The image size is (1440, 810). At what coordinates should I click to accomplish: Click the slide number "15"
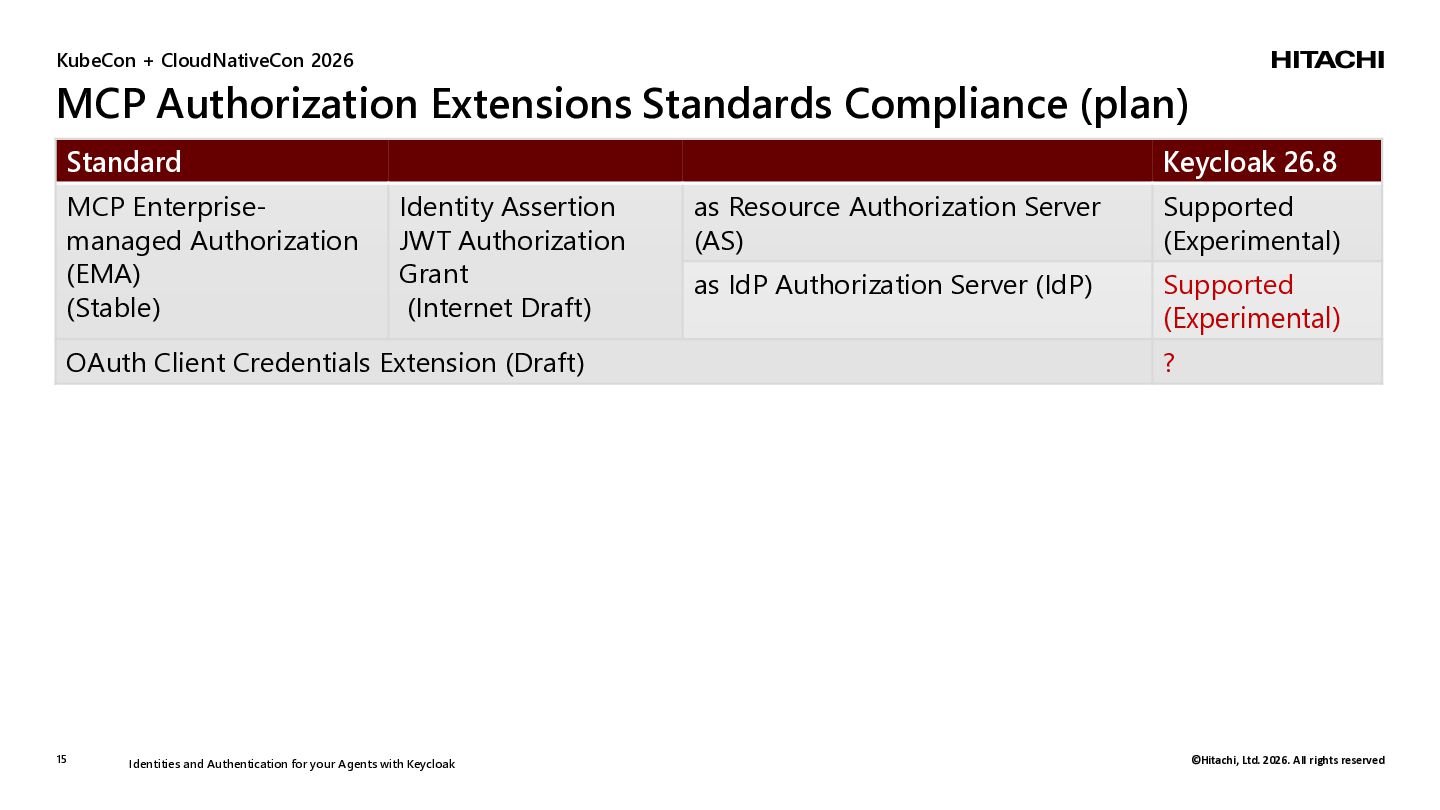click(62, 760)
